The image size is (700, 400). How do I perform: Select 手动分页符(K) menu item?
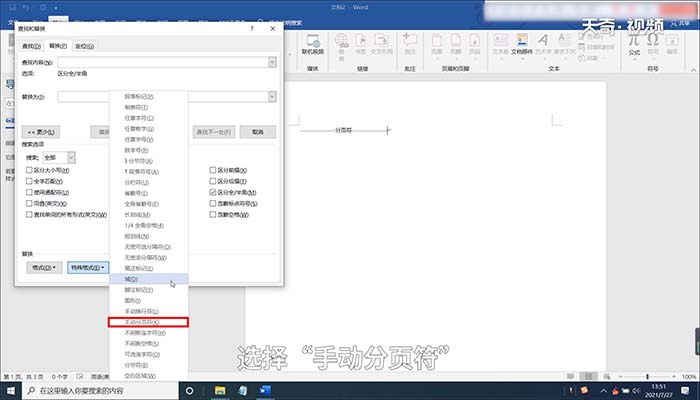(x=149, y=322)
